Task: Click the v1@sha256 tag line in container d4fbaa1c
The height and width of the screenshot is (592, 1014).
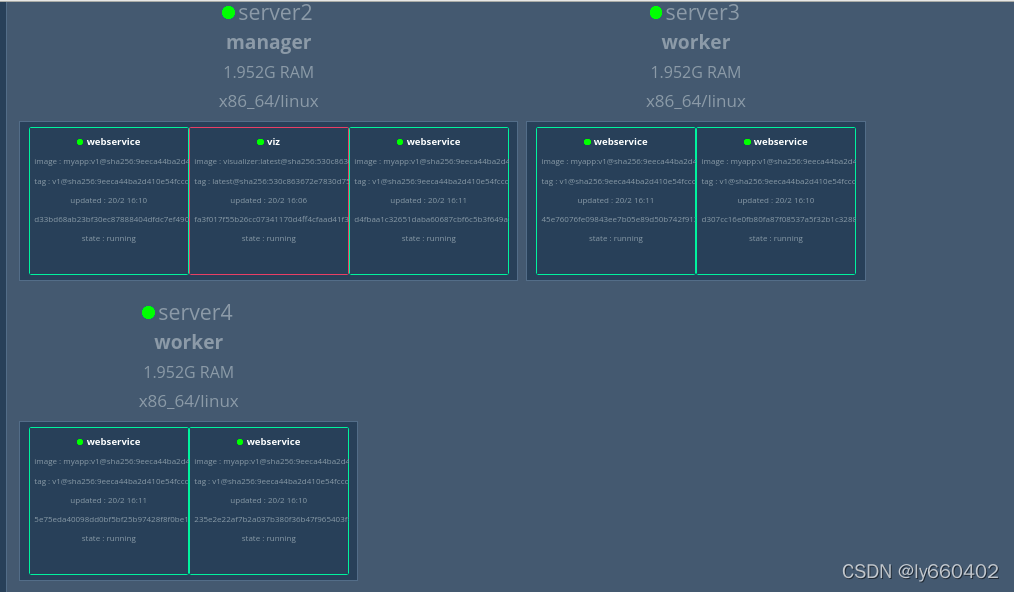Action: coord(431,181)
